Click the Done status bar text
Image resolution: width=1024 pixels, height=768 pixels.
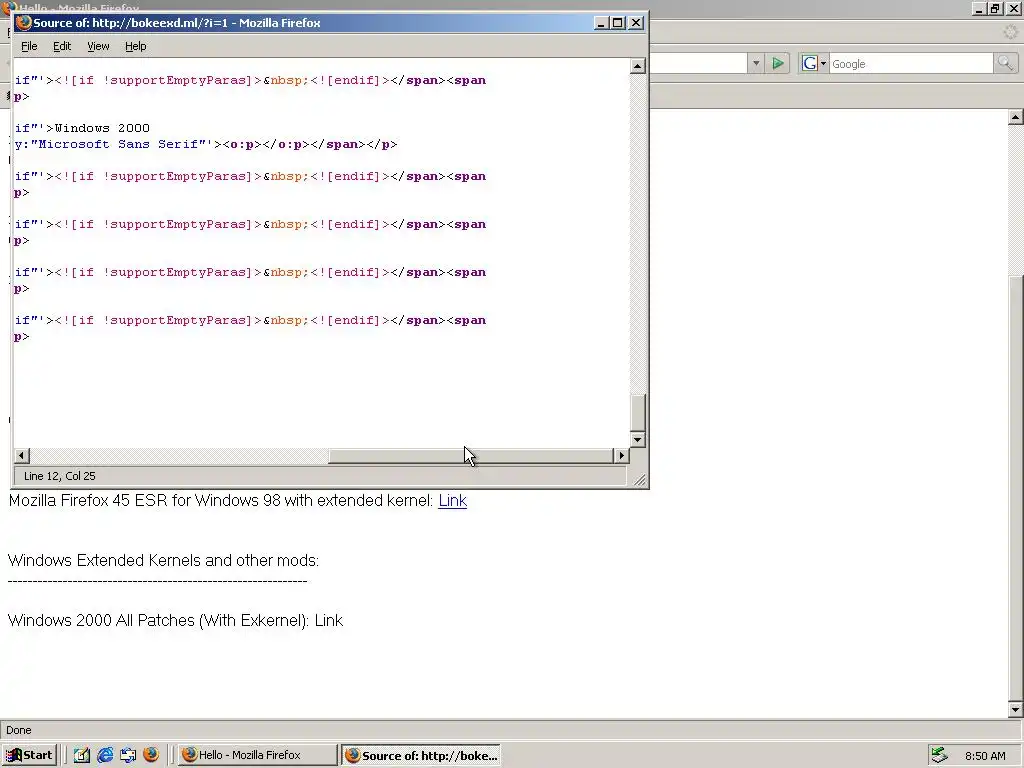[19, 730]
